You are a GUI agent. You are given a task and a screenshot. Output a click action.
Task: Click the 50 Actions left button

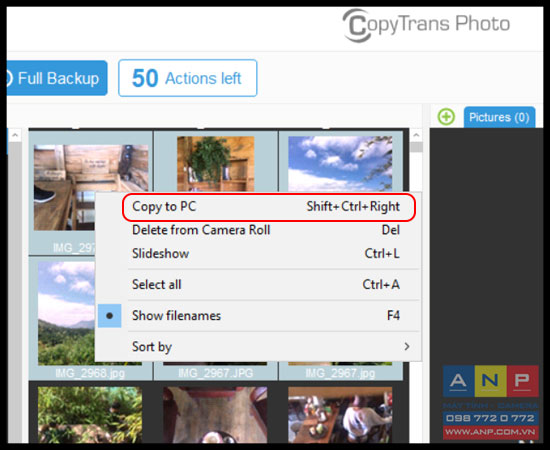pyautogui.click(x=188, y=78)
